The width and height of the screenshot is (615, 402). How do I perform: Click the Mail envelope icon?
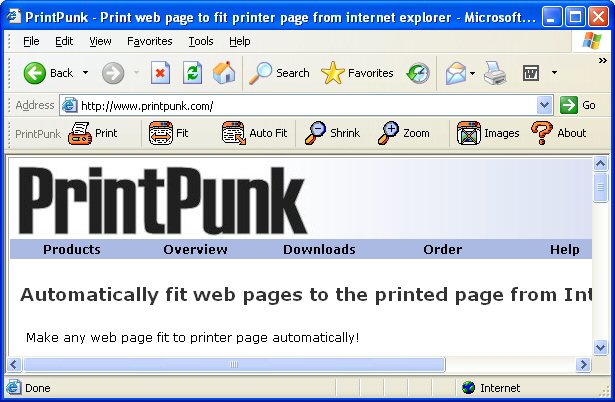point(456,73)
